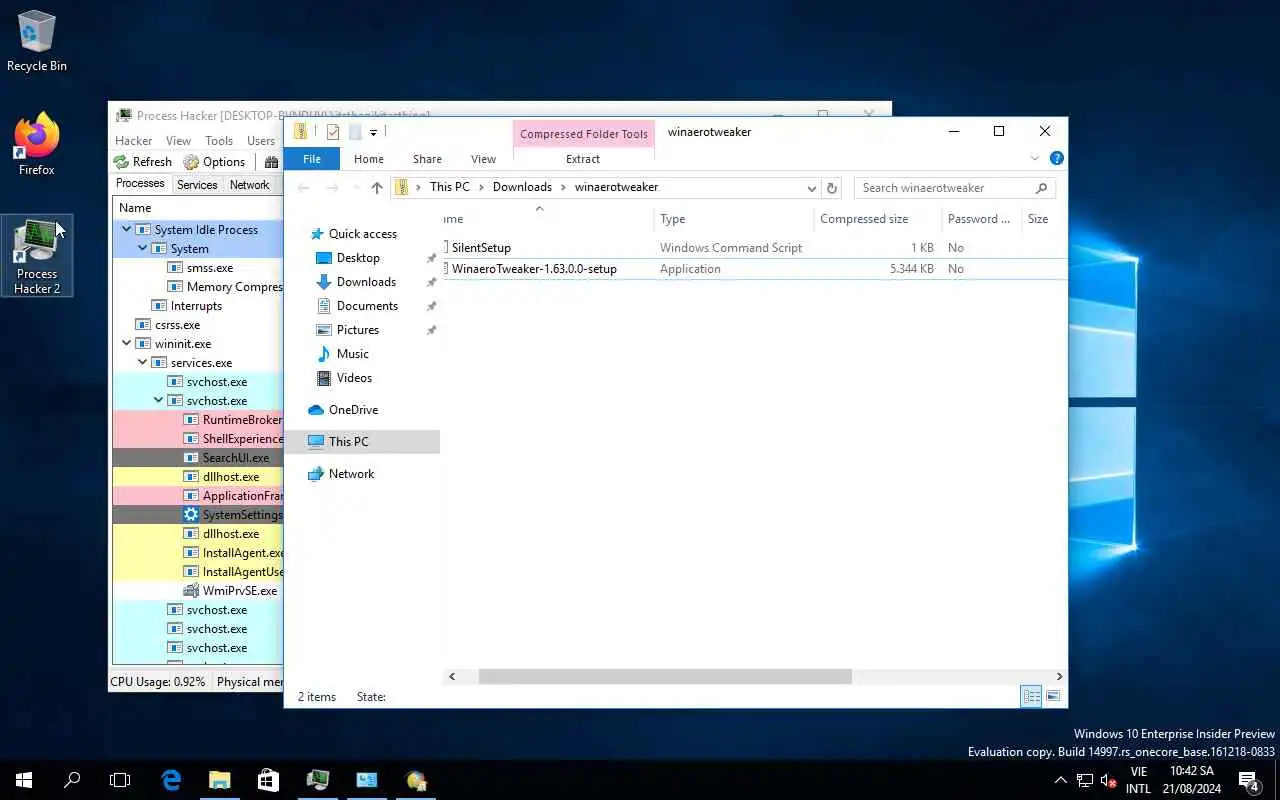Click the binoculars find icon in Process Hacker
This screenshot has height=800, width=1280.
point(271,162)
